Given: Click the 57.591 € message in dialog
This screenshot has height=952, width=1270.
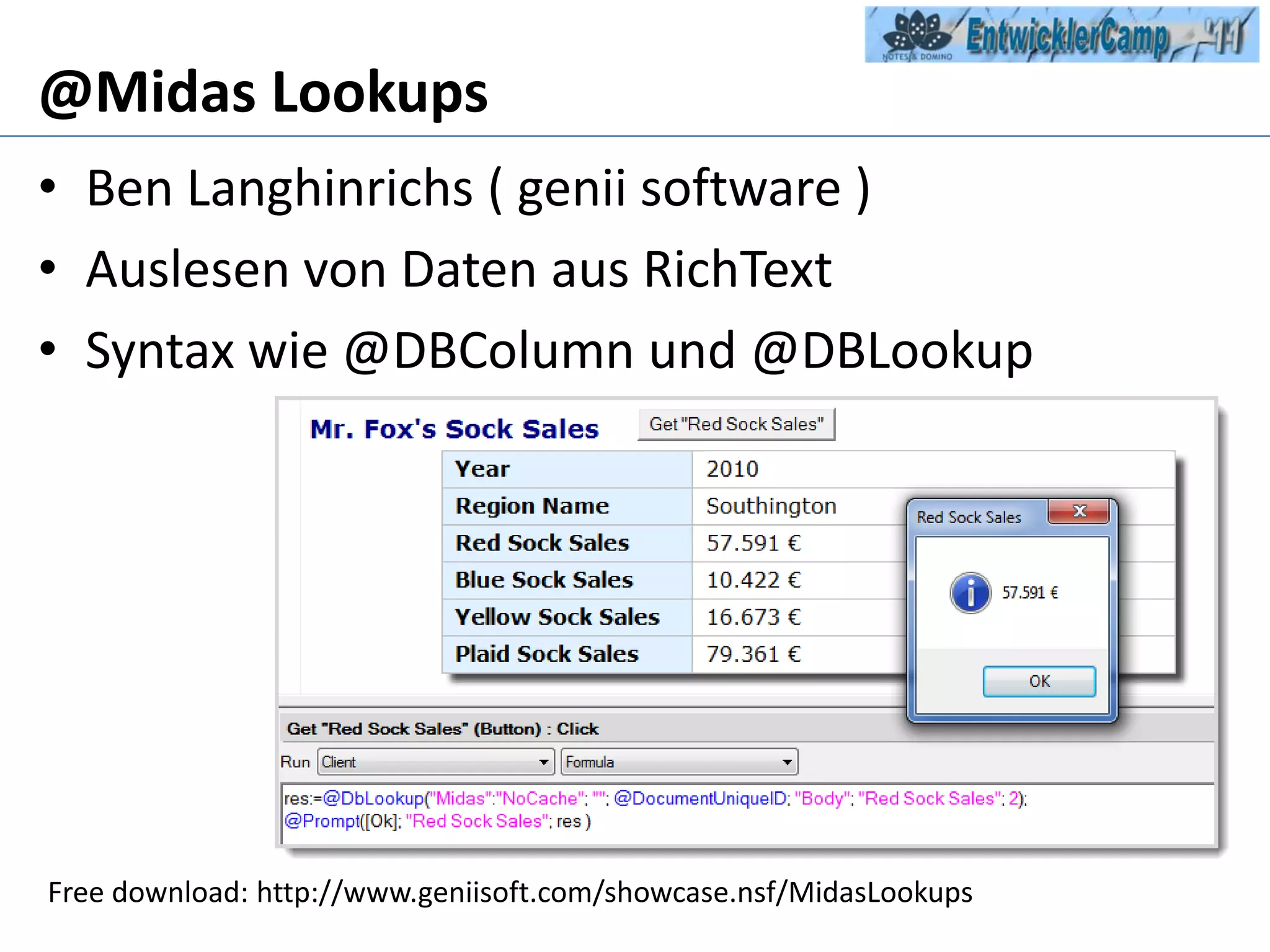Looking at the screenshot, I should click(x=1030, y=593).
